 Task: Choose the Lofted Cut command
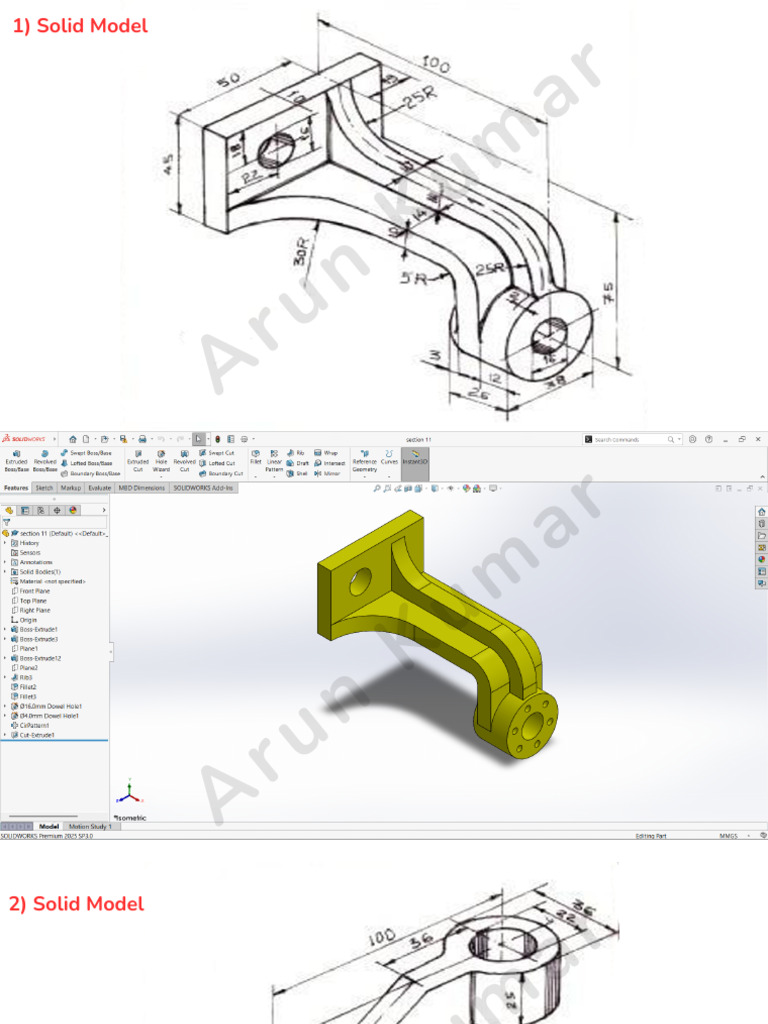tap(217, 463)
